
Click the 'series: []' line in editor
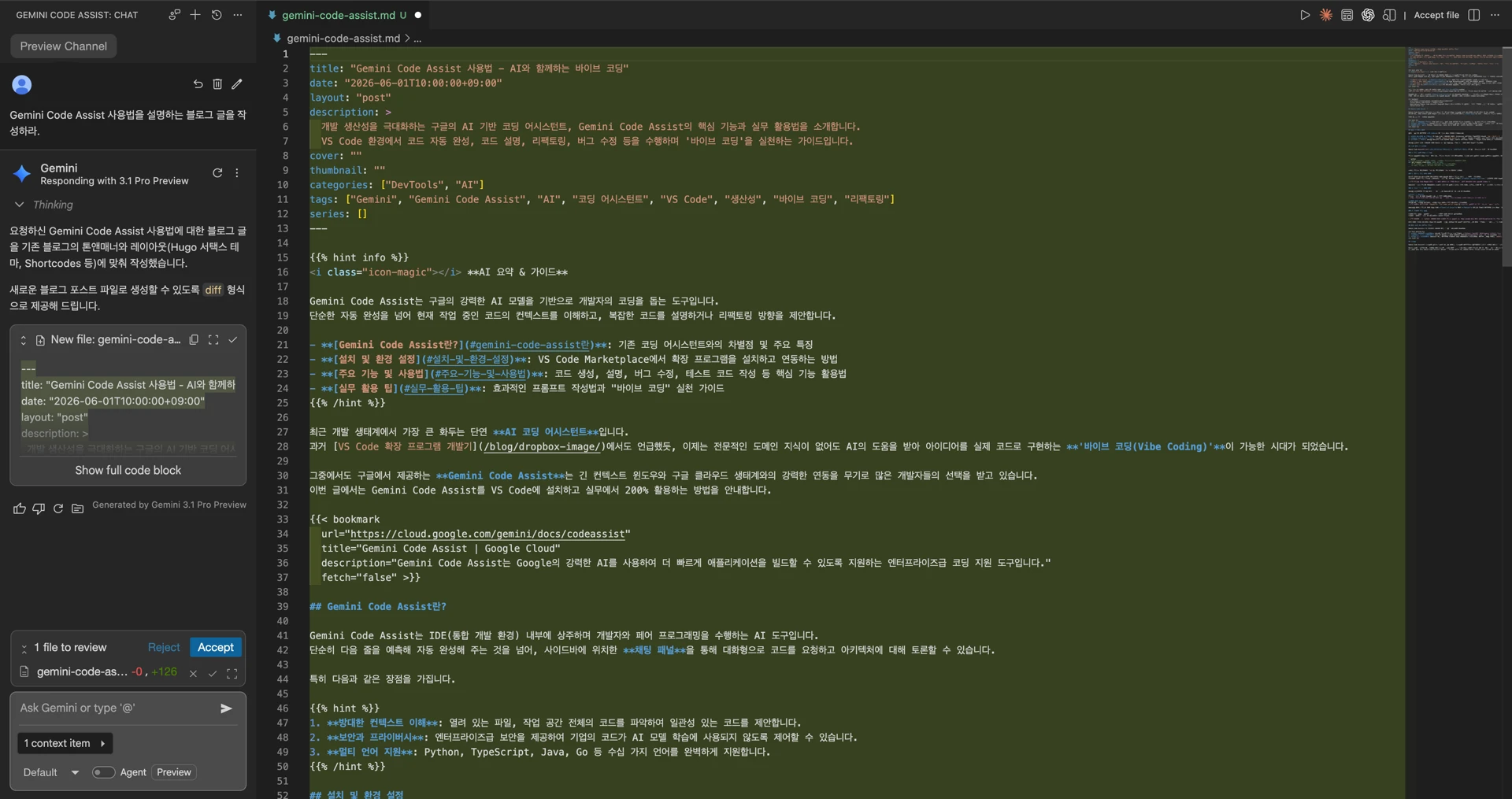coord(339,214)
